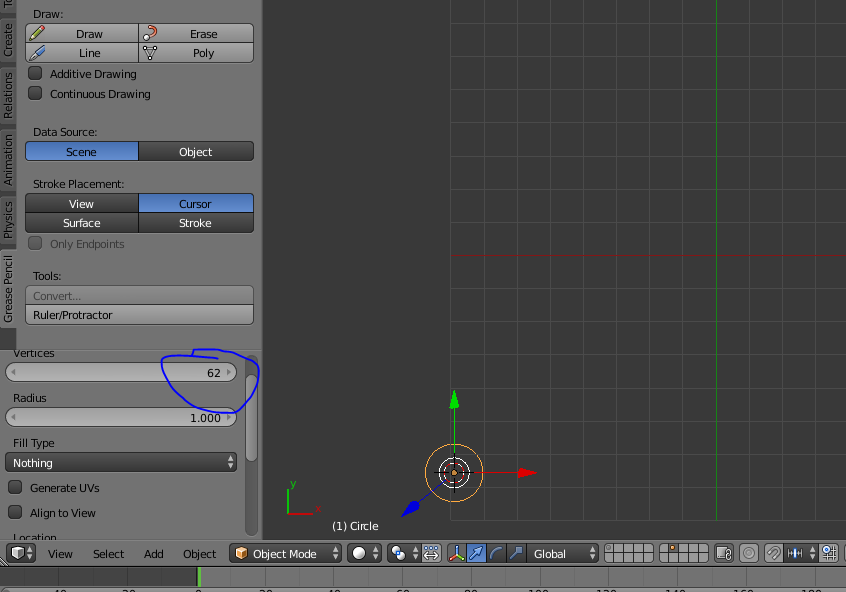The image size is (846, 592).
Task: Toggle snapping with the magnet icon
Action: click(773, 553)
